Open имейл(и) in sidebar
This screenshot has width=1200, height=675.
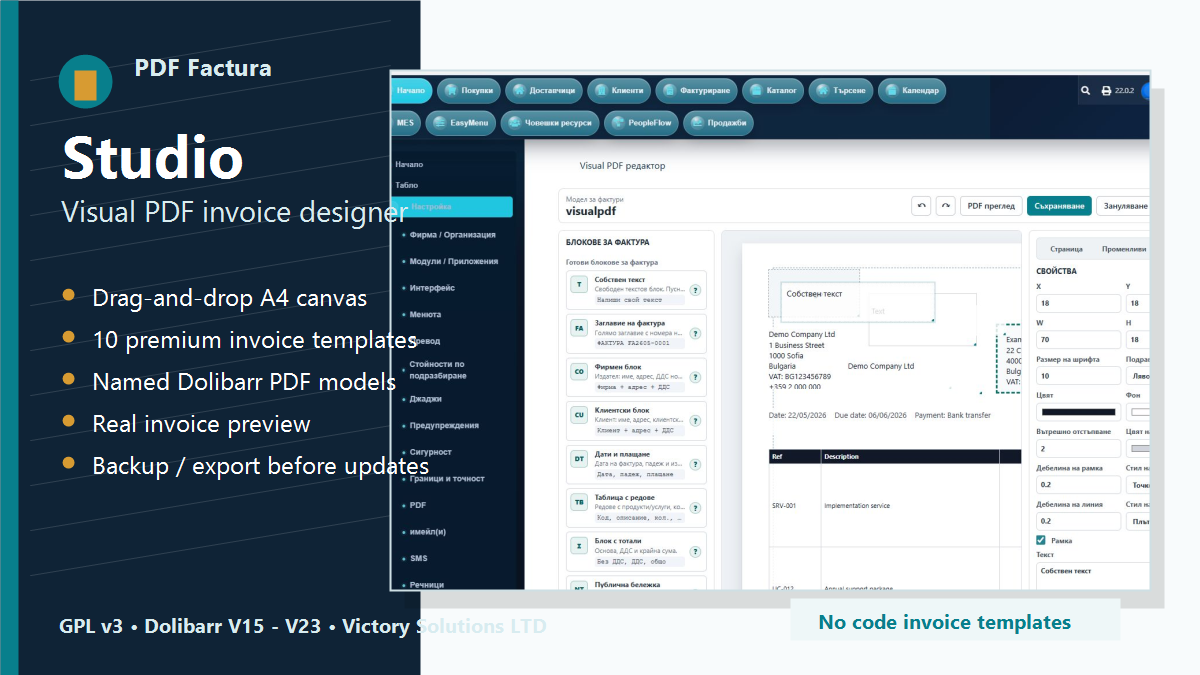(x=427, y=531)
